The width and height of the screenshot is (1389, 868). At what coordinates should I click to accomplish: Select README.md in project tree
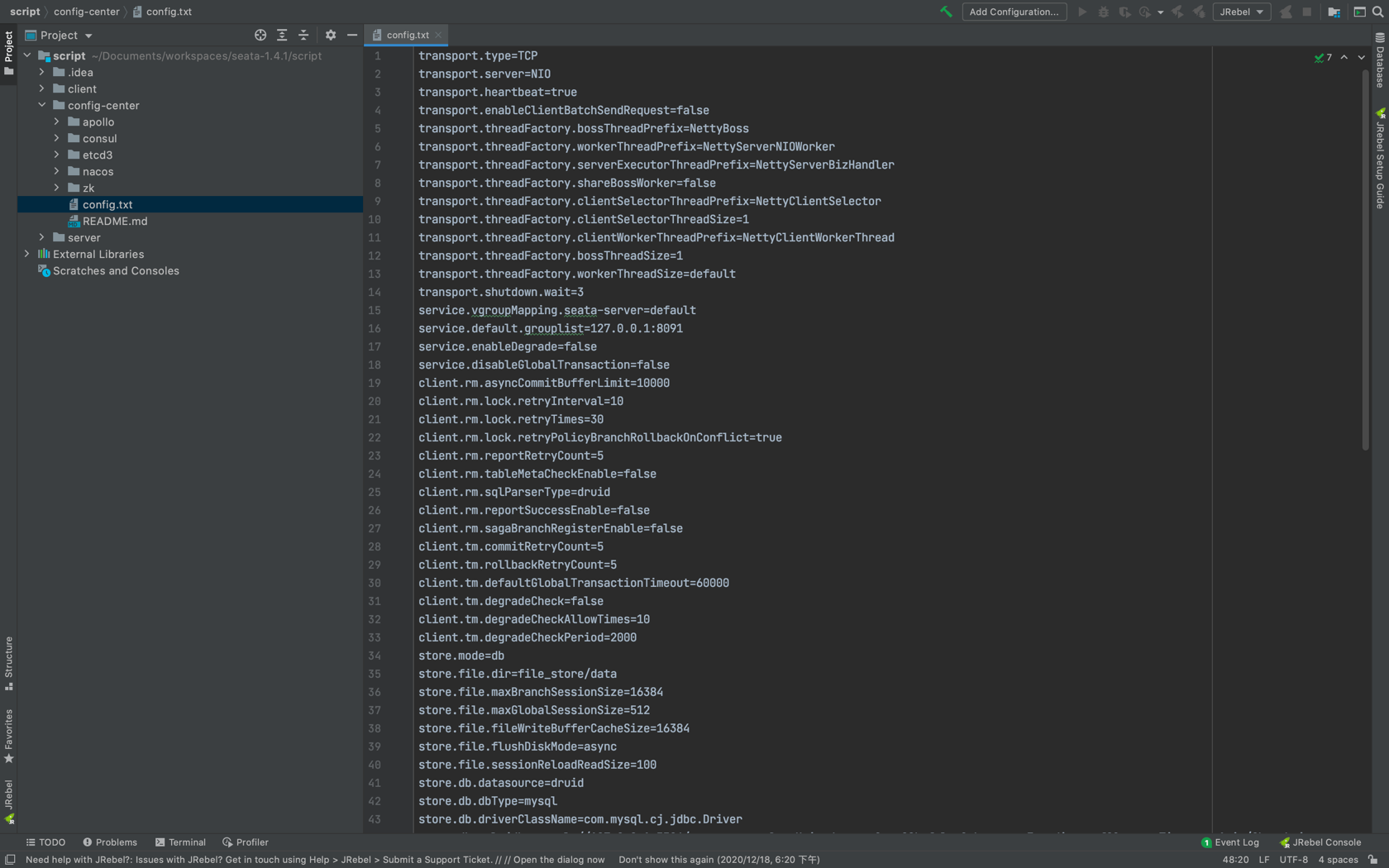[x=115, y=221]
